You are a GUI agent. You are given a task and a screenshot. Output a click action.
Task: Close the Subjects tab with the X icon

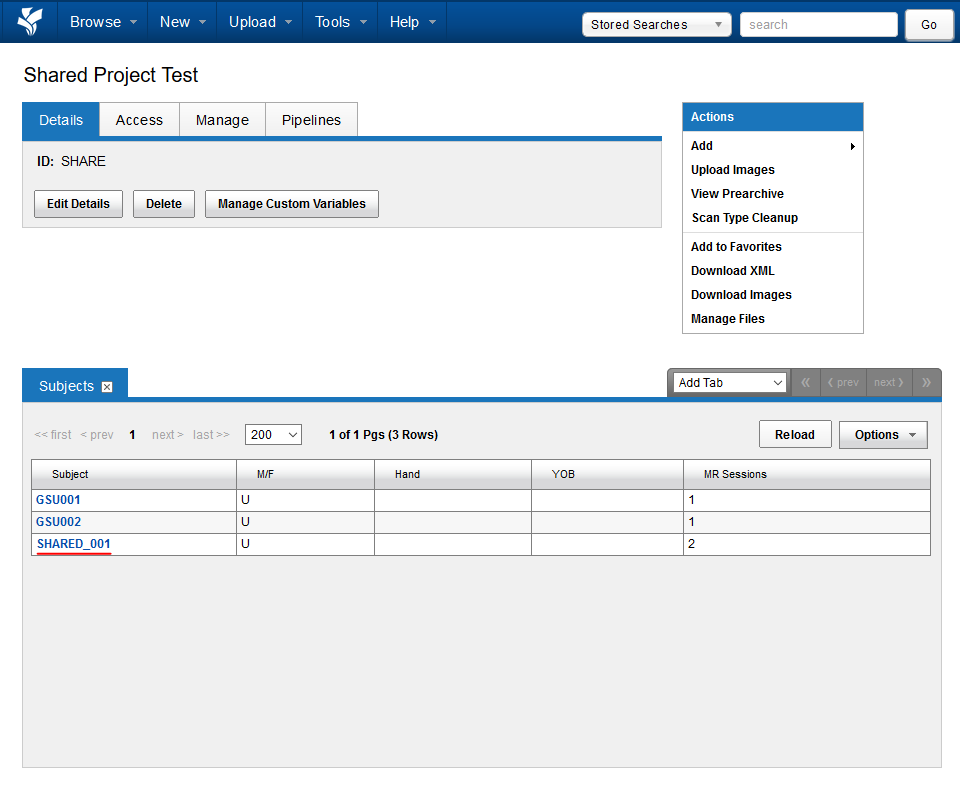pos(107,387)
